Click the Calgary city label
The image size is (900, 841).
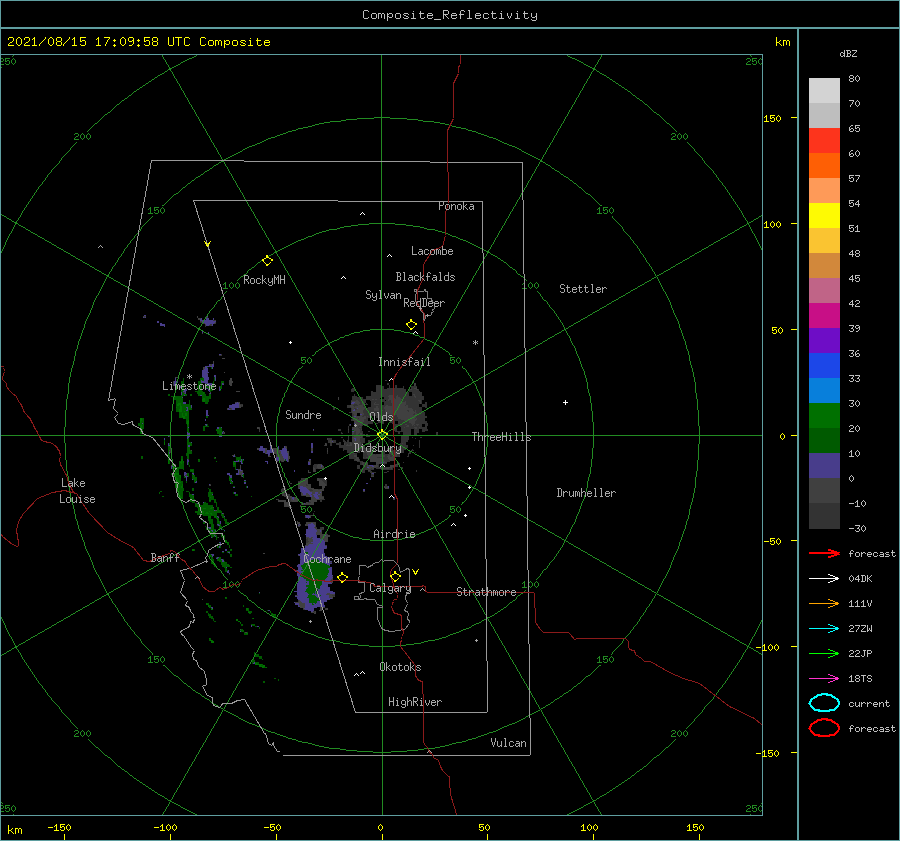click(390, 588)
